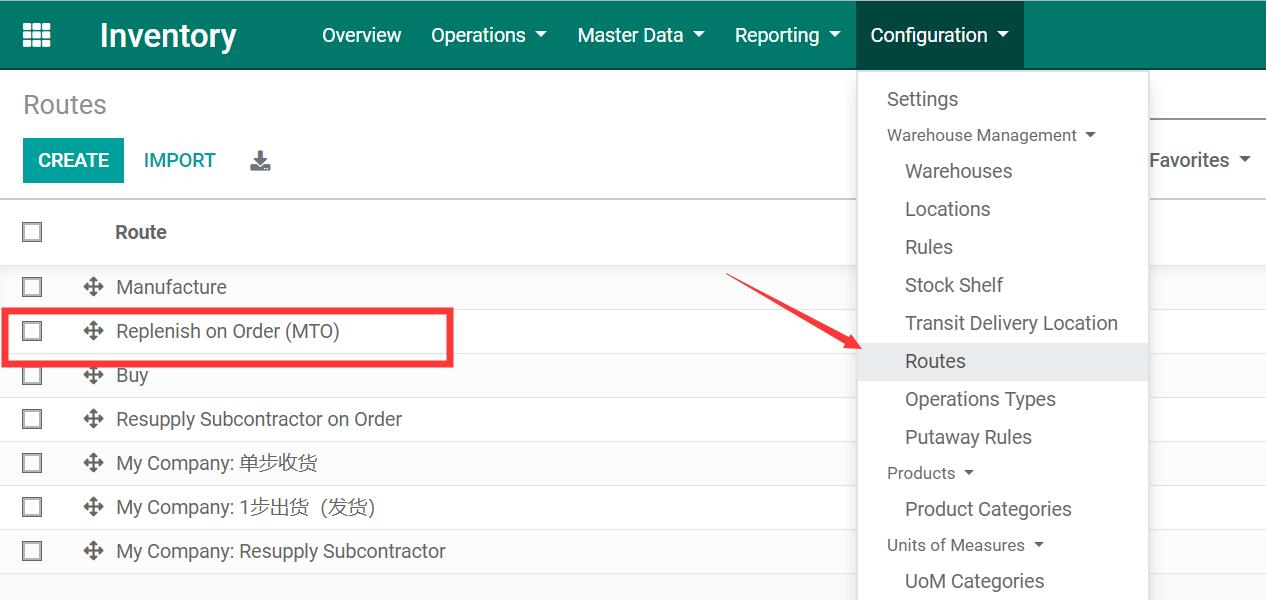Click the CREATE button
The width and height of the screenshot is (1266, 600).
(73, 160)
